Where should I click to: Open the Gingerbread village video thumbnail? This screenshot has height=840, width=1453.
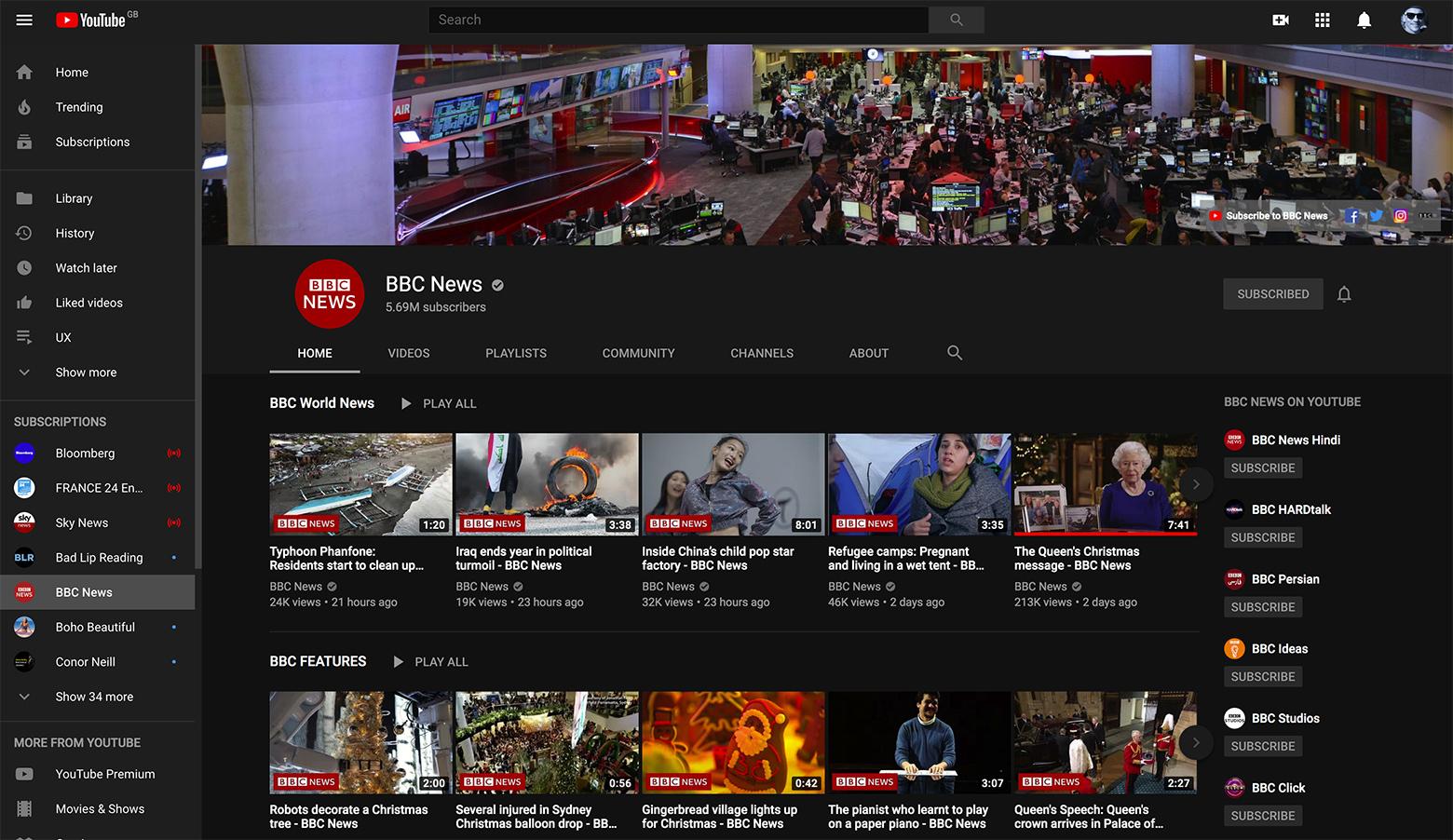click(734, 742)
